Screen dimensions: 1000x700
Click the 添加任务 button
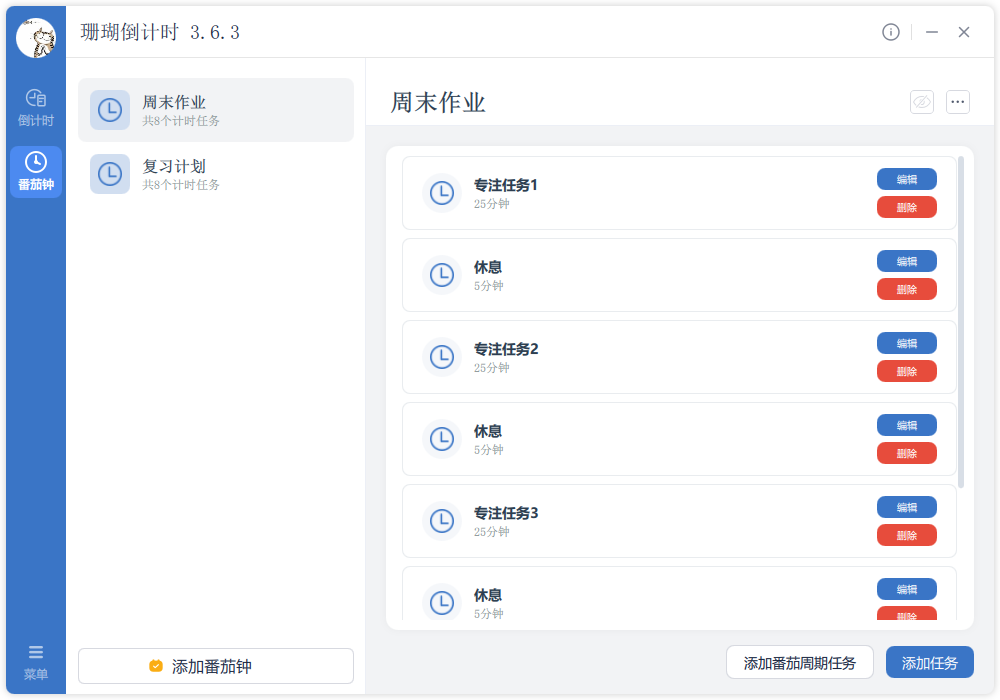(930, 662)
